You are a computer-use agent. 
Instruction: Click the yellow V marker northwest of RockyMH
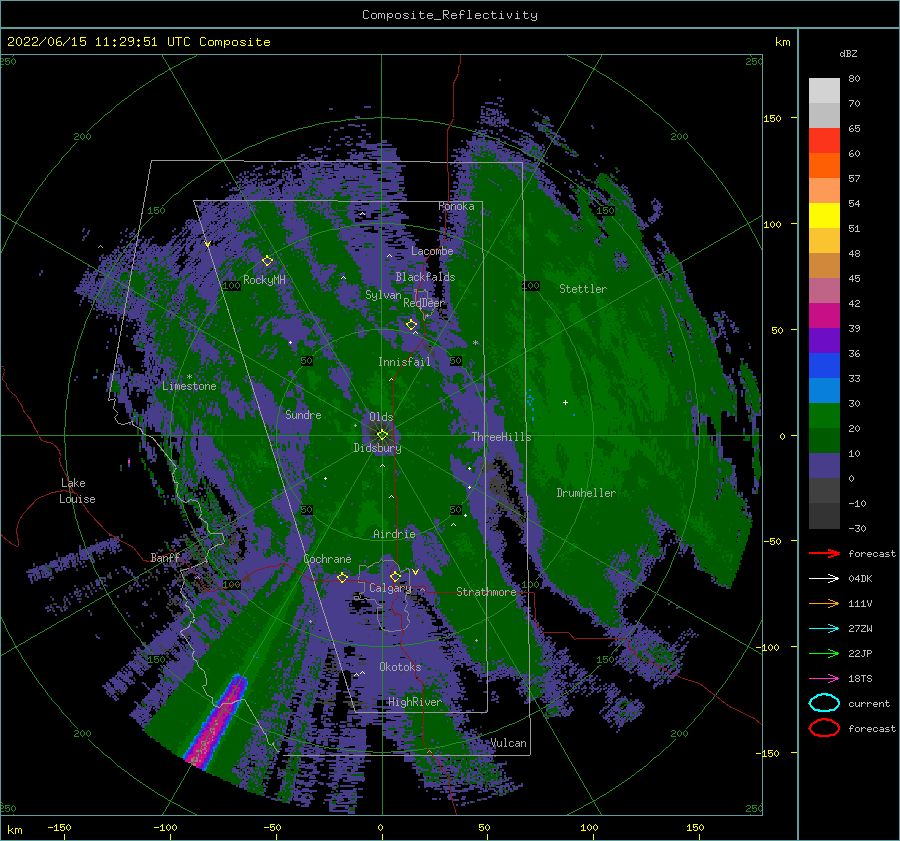207,245
